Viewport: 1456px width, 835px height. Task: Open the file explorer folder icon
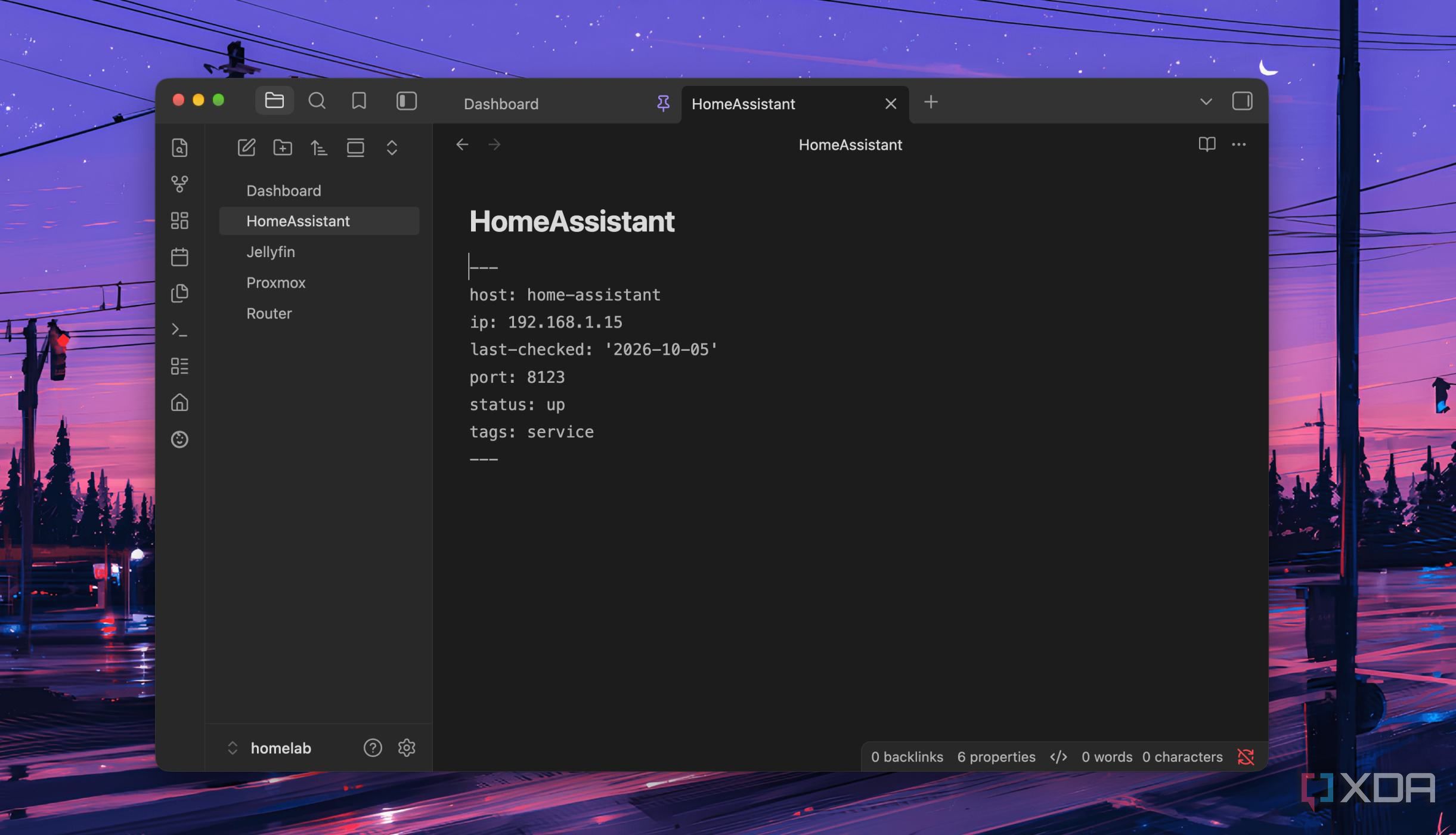274,101
